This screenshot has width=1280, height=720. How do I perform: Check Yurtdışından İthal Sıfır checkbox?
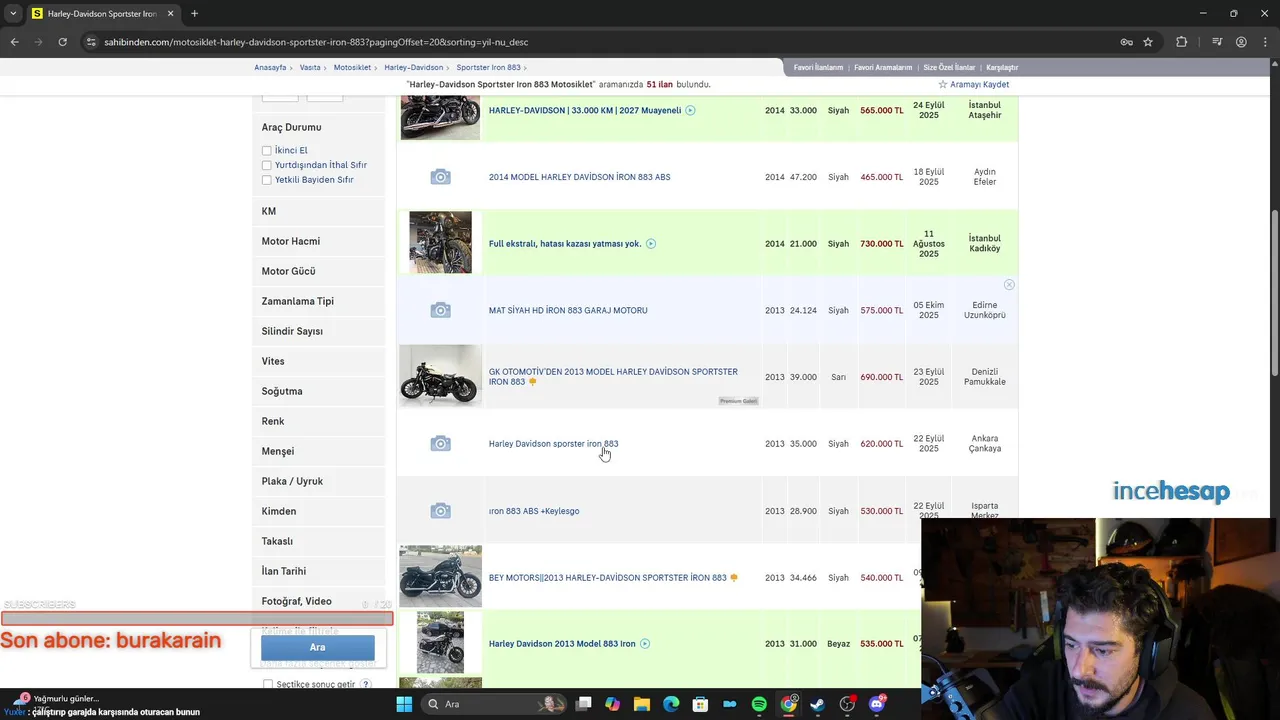click(x=267, y=165)
